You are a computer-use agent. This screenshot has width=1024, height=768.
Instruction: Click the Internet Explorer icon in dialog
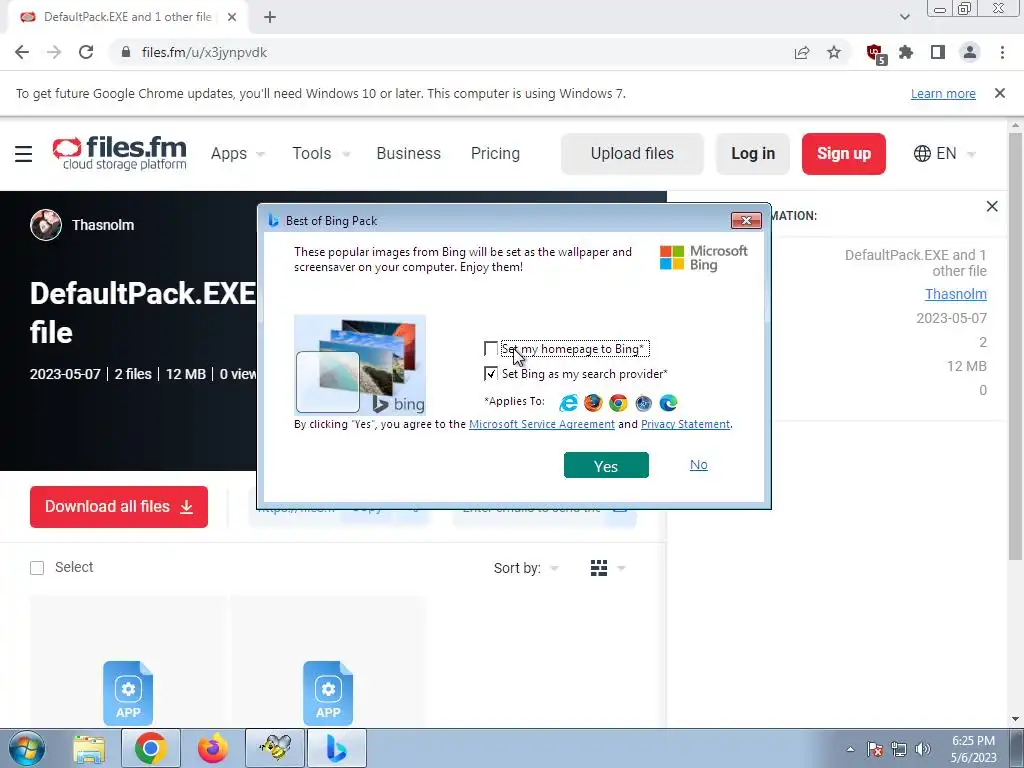pos(568,403)
